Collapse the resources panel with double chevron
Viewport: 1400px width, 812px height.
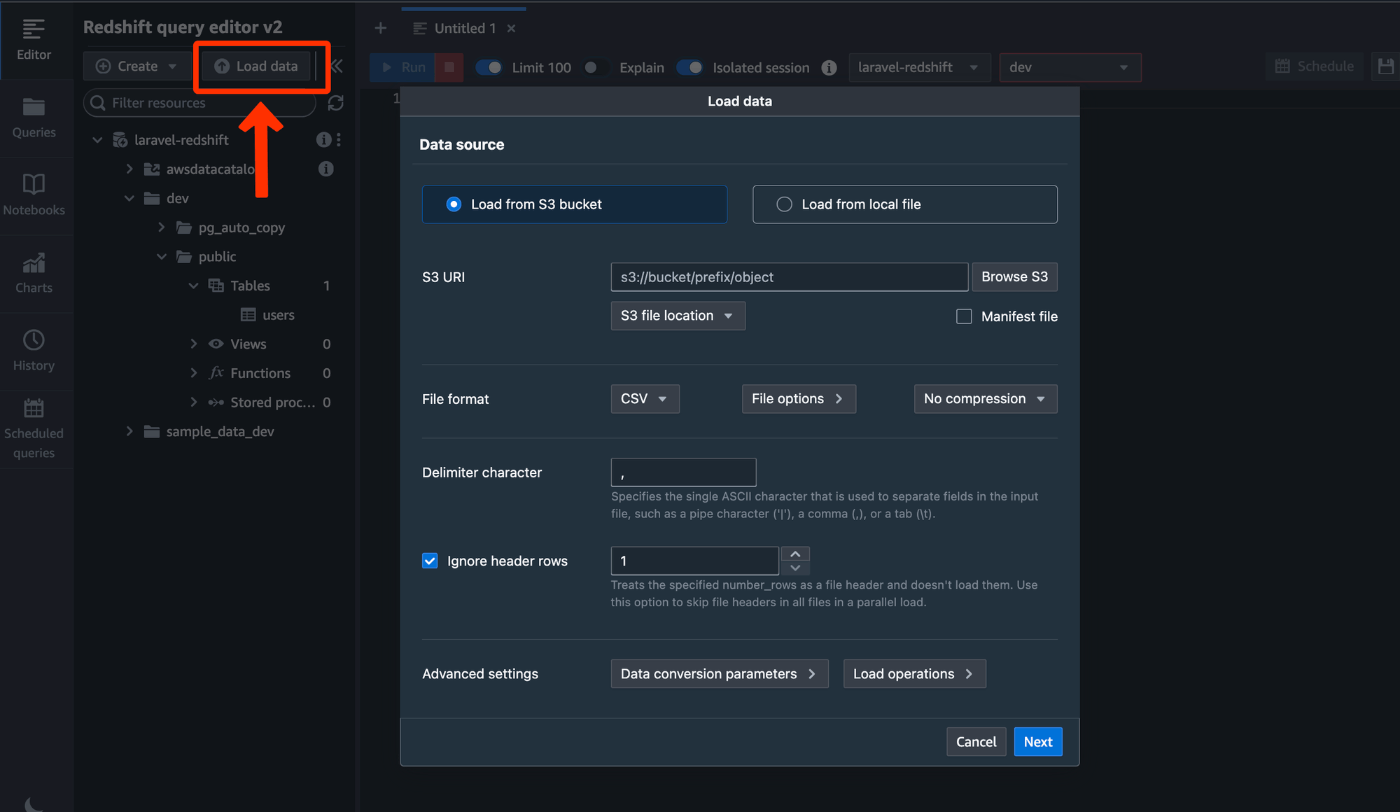click(337, 66)
